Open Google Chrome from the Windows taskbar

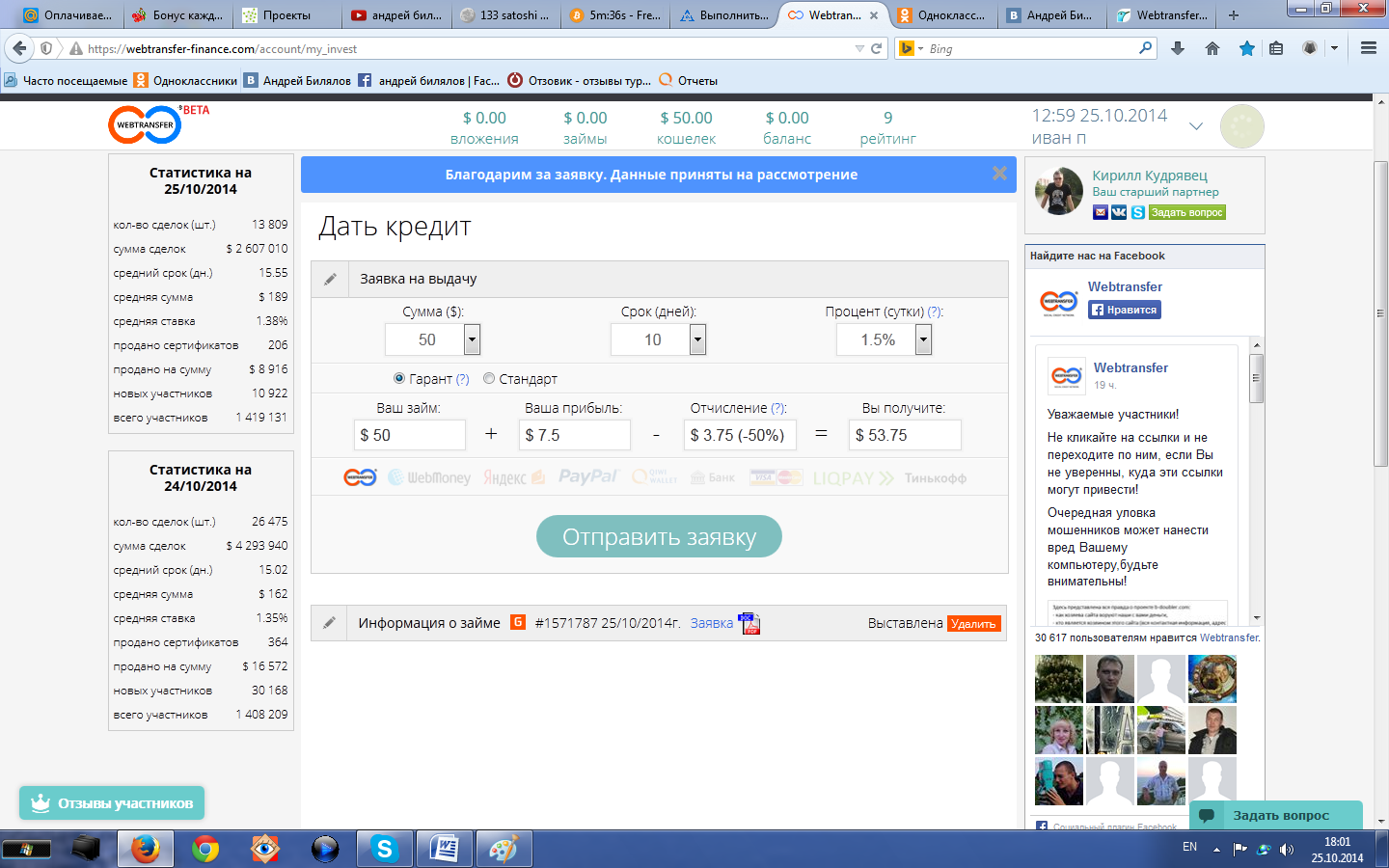[x=205, y=849]
